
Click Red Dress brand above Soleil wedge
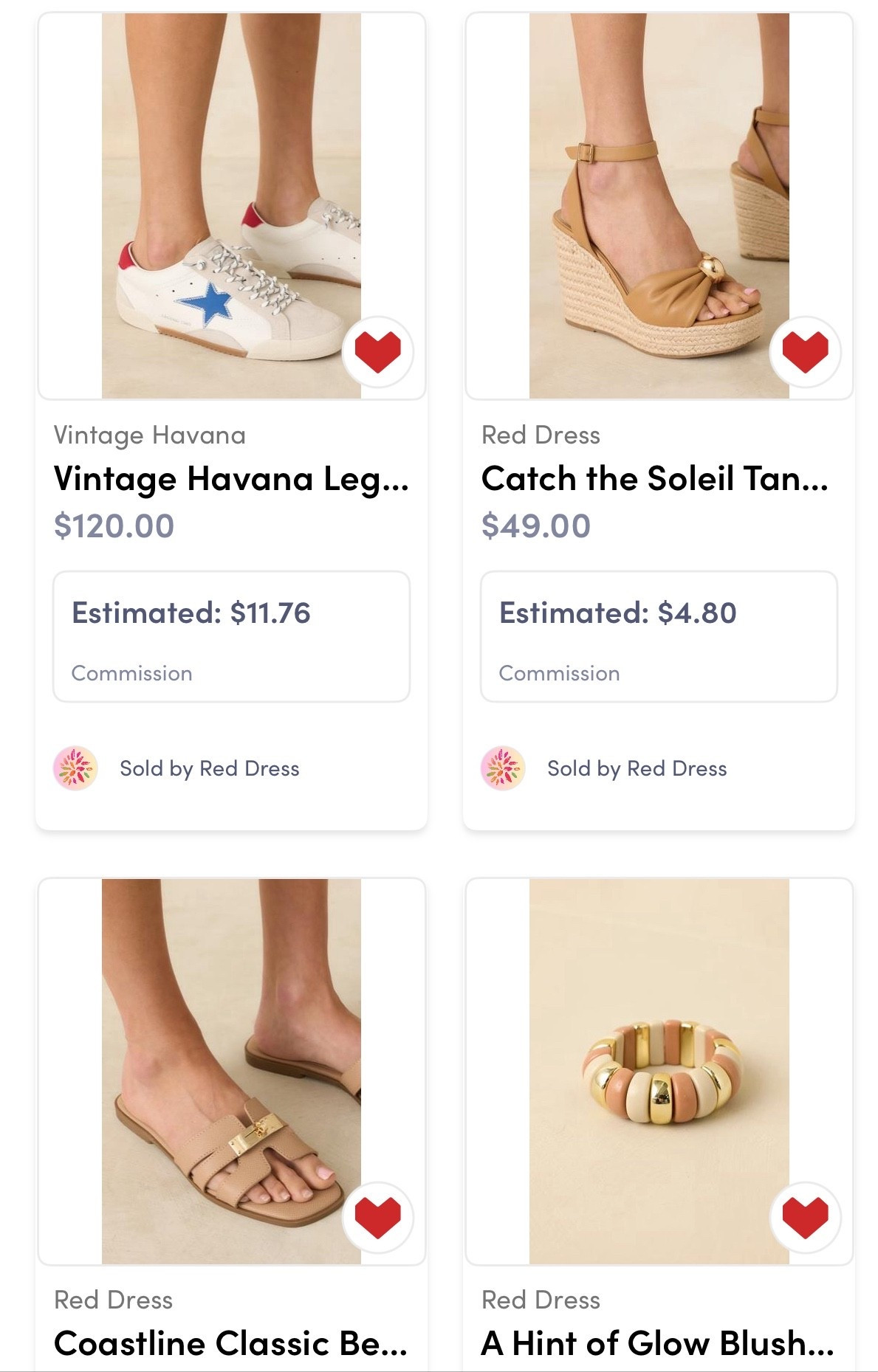[x=541, y=435]
